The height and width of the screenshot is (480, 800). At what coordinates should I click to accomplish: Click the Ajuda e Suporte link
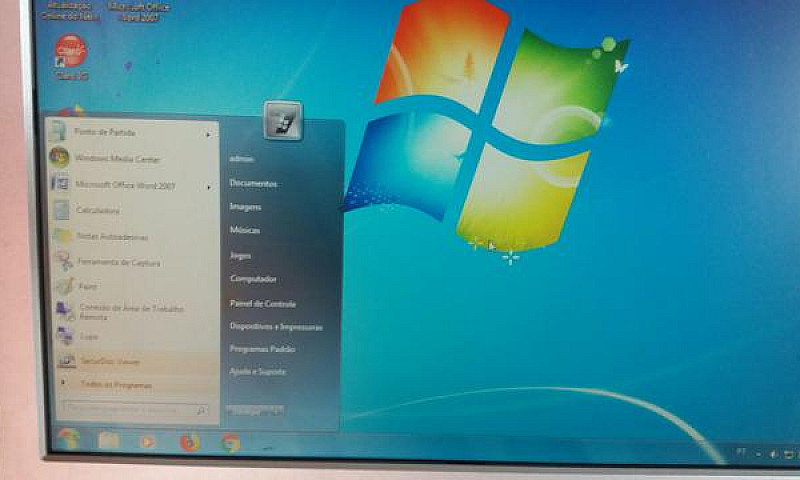click(x=257, y=371)
